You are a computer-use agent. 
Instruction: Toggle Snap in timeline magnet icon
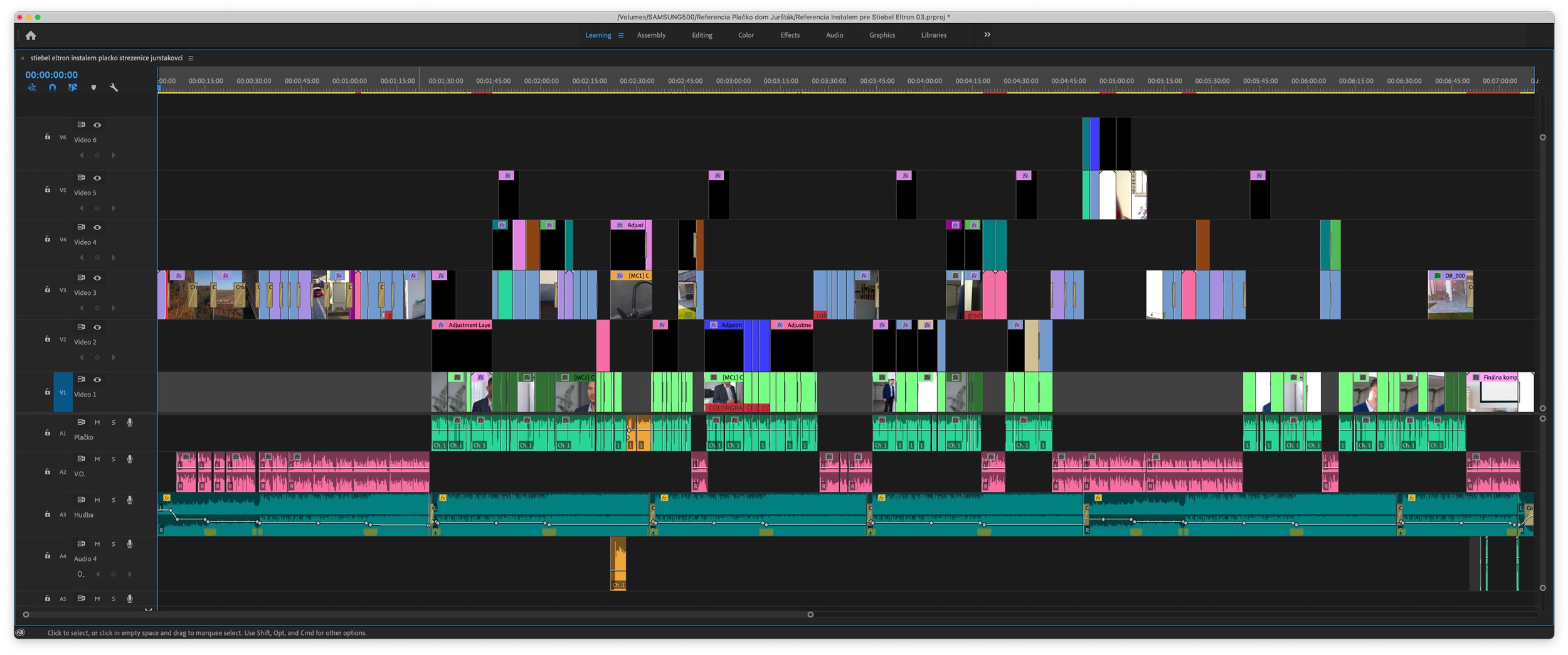[53, 88]
